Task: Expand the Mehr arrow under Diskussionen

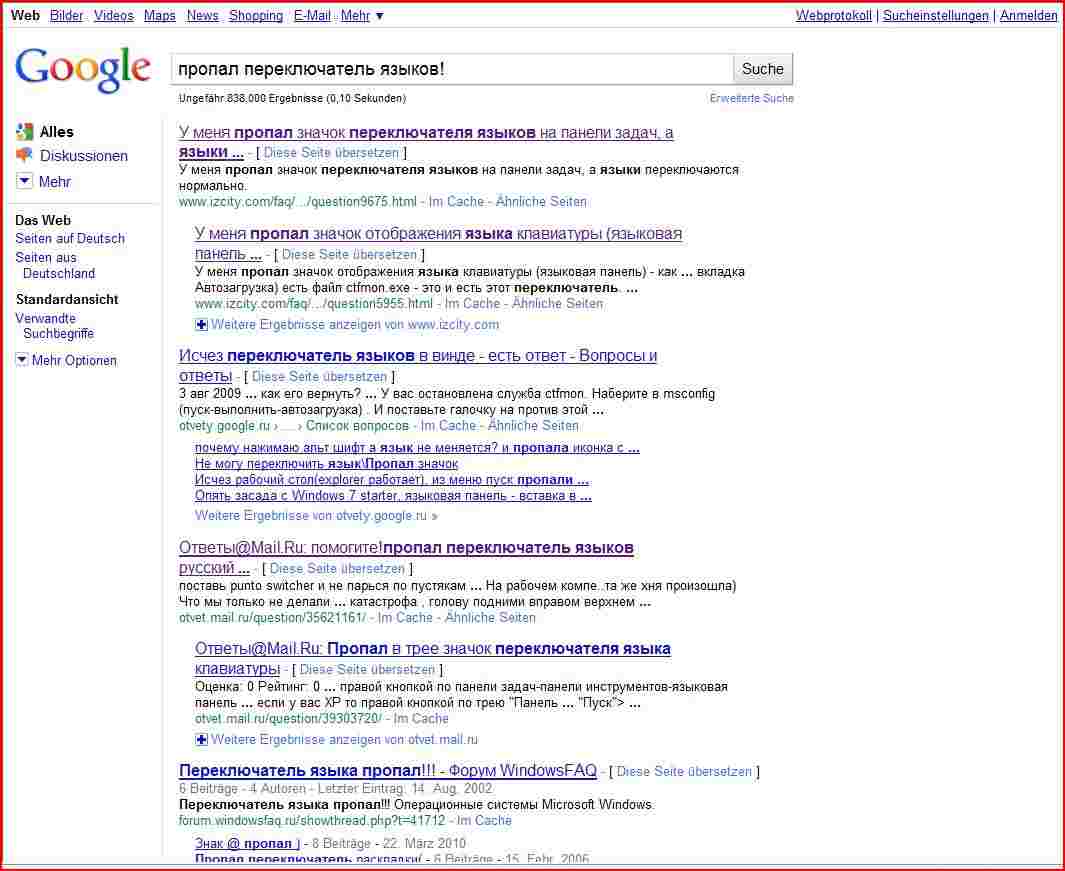Action: 24,181
